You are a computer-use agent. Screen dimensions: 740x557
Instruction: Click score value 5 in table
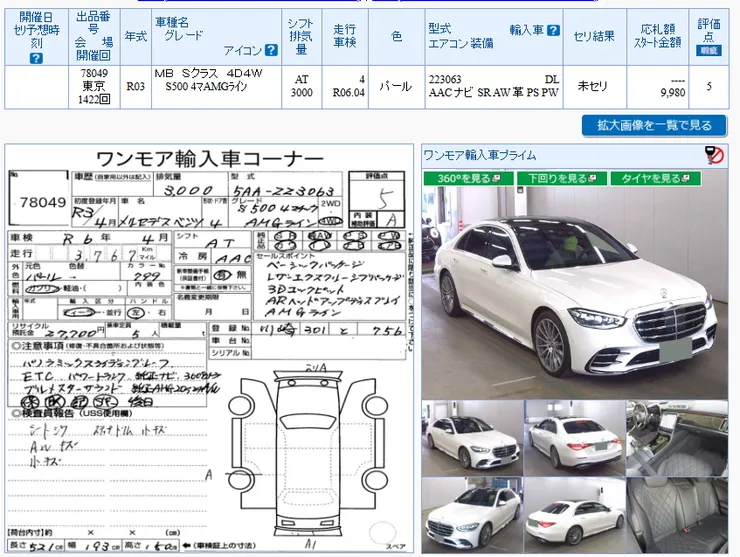[709, 86]
